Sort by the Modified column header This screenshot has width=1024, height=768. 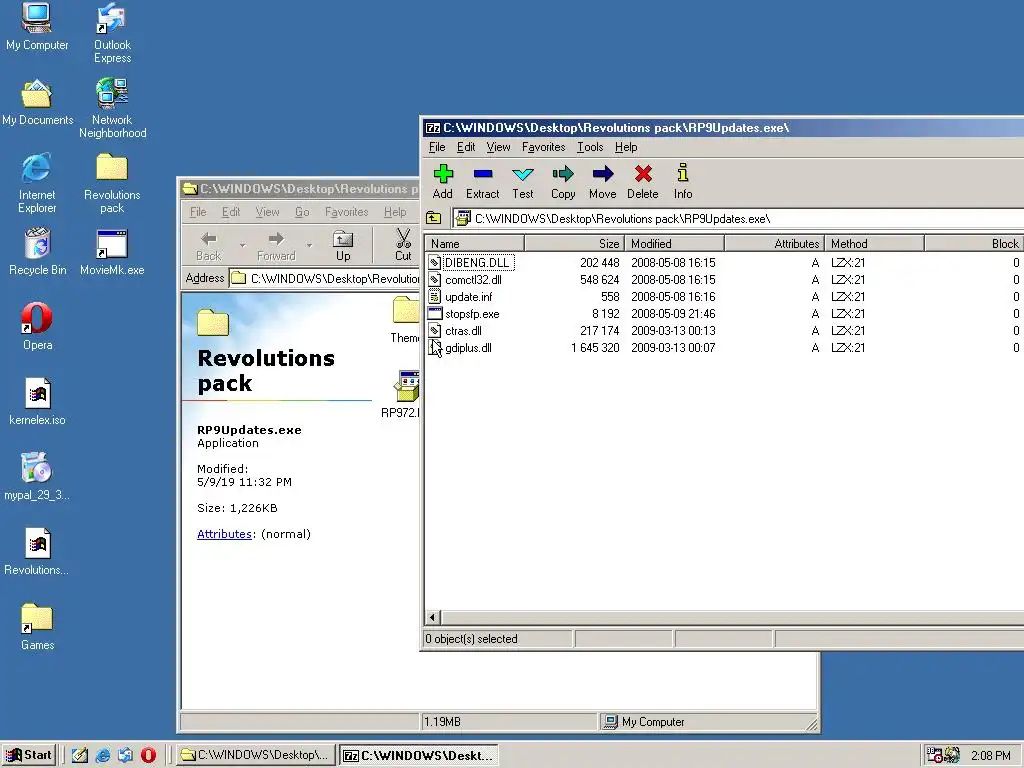[x=675, y=244]
